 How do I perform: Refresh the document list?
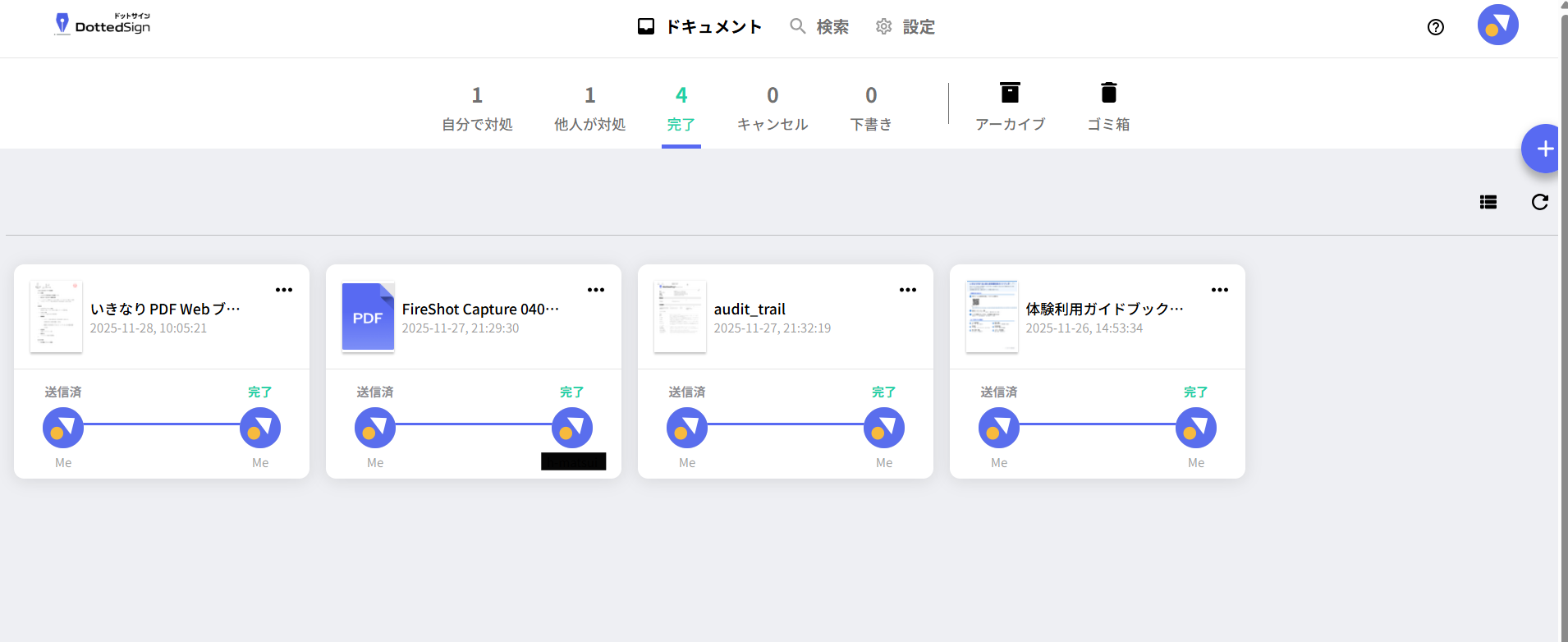pyautogui.click(x=1540, y=202)
